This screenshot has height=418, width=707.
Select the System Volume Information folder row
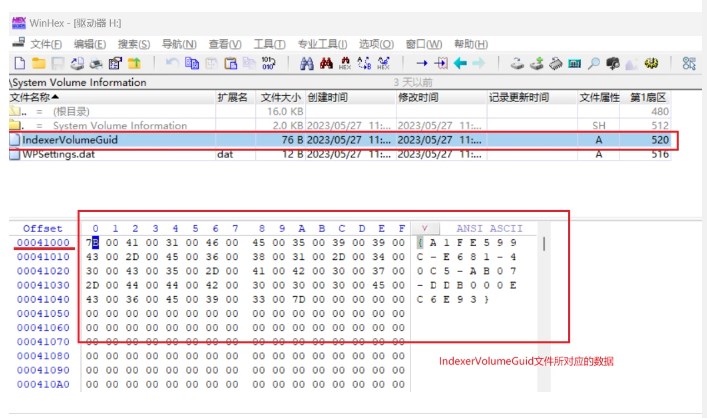pyautogui.click(x=340, y=125)
